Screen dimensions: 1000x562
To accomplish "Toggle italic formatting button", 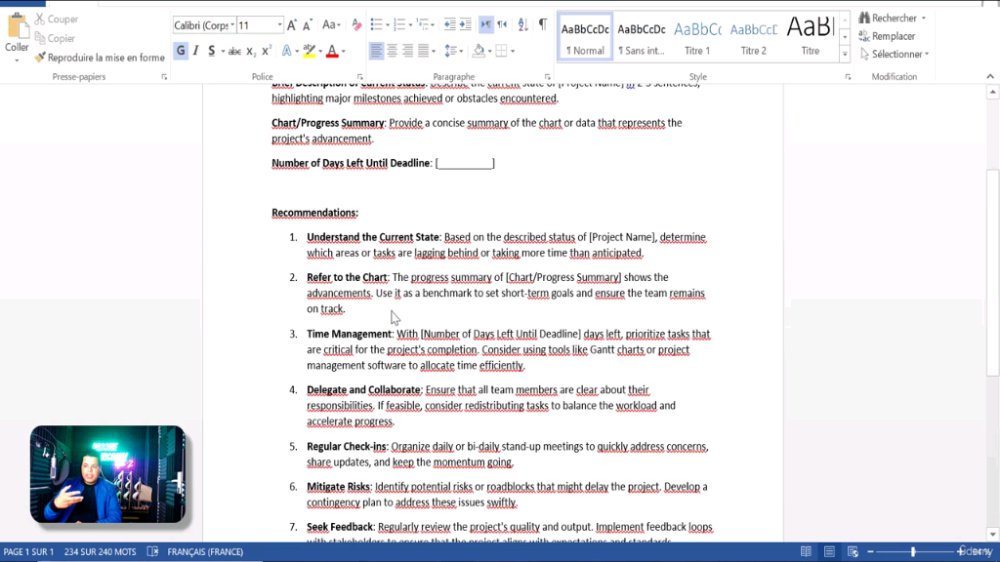I will 196,51.
